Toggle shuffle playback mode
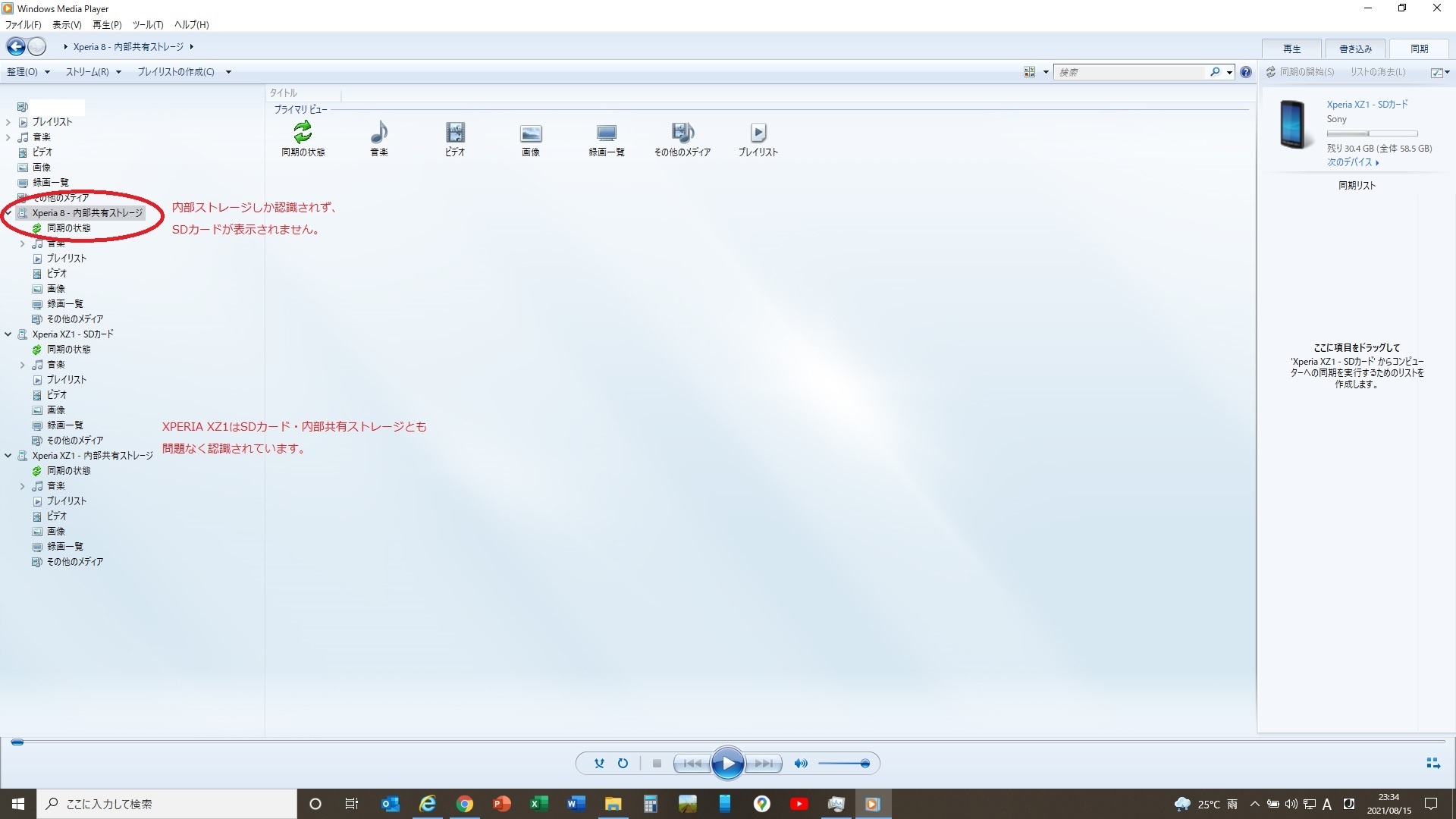The image size is (1456, 819). click(599, 764)
